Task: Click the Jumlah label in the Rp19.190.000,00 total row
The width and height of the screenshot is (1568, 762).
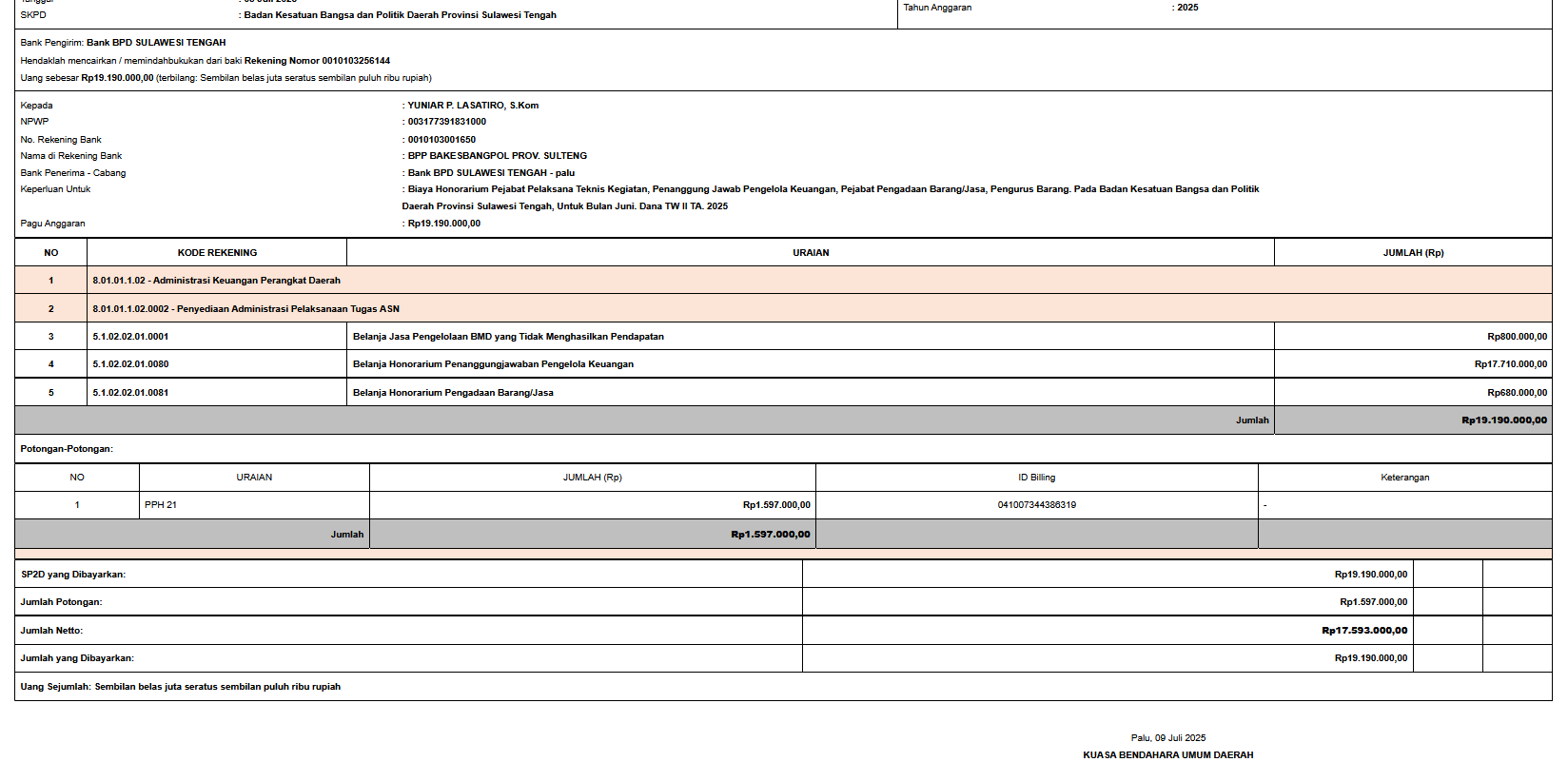Action: (1252, 420)
